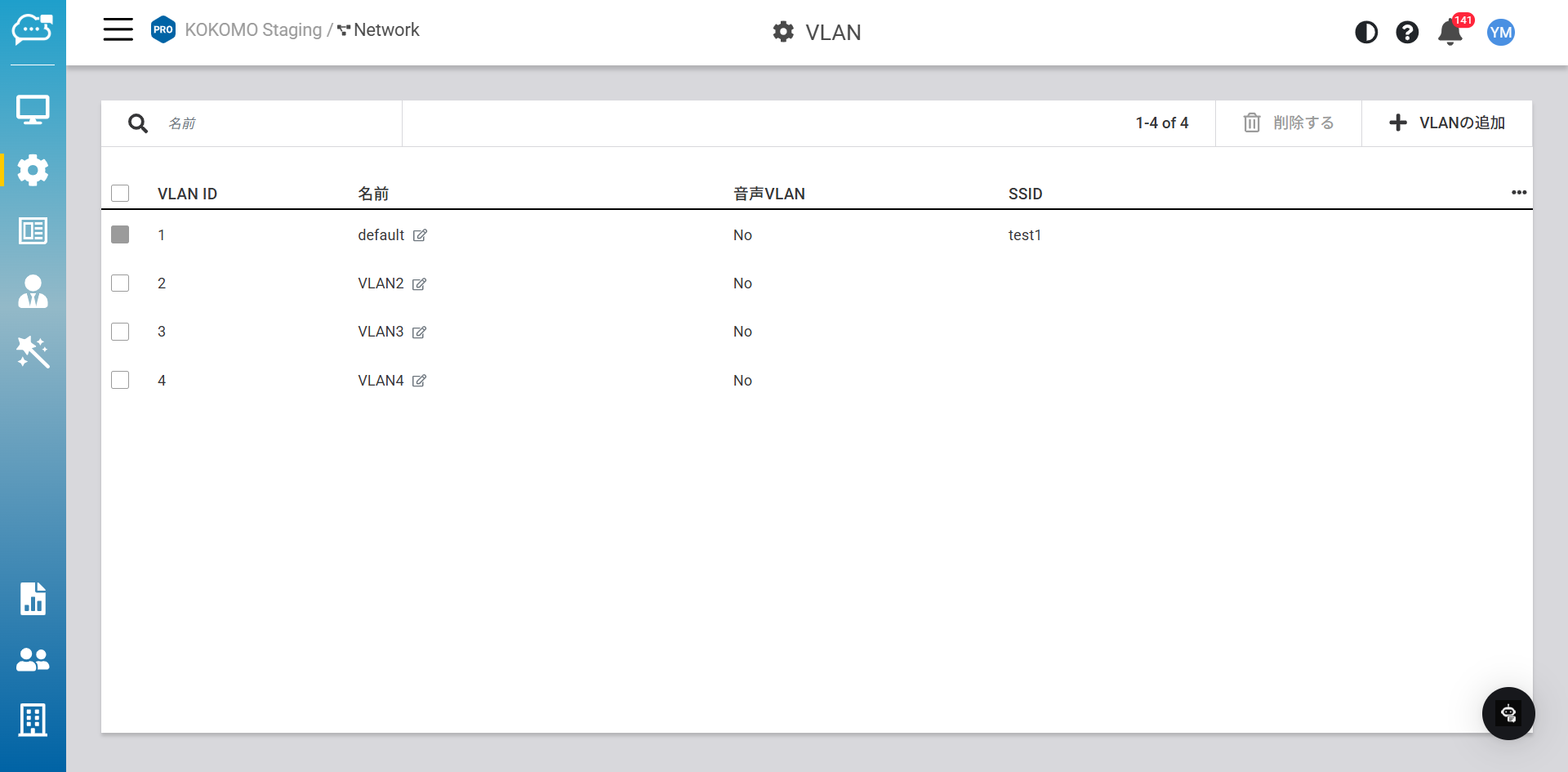Expand the table column options ellipsis
Viewport: 1568px width, 772px height.
[x=1519, y=193]
